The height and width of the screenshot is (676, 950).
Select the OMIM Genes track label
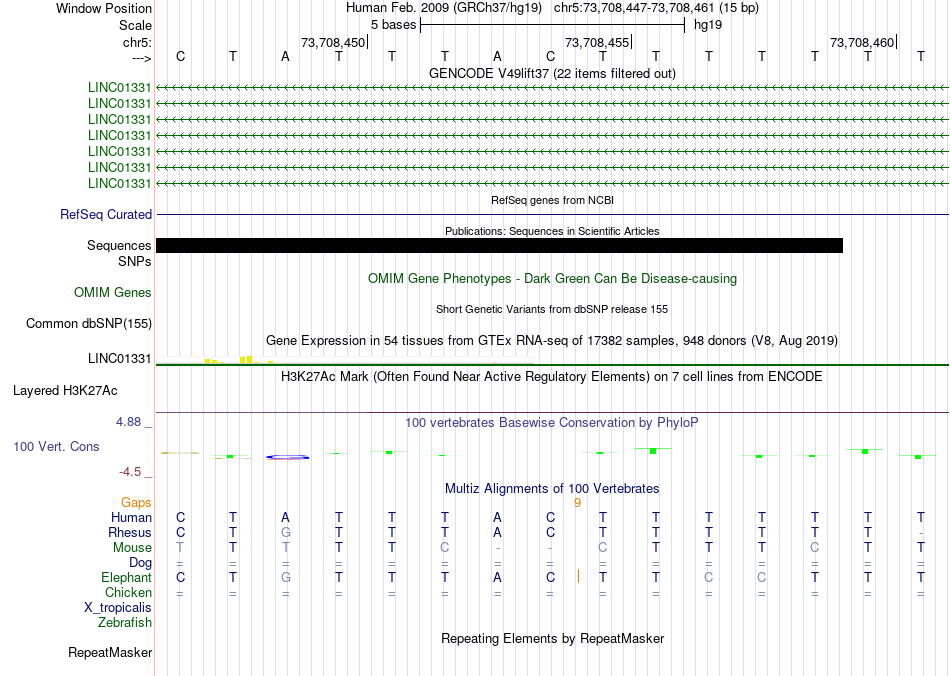click(x=113, y=293)
